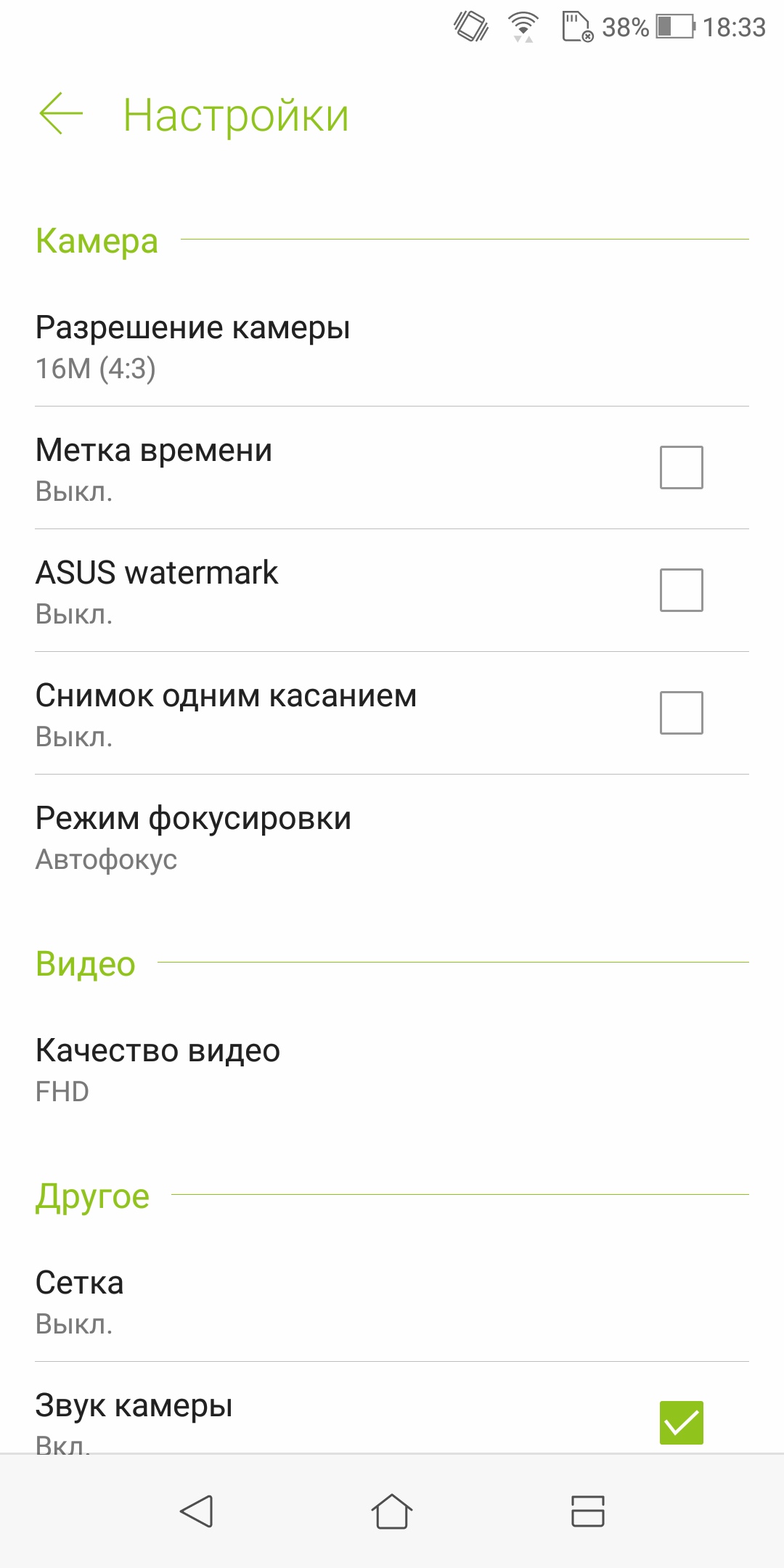
Task: Tap the home navigation icon
Action: (392, 1511)
